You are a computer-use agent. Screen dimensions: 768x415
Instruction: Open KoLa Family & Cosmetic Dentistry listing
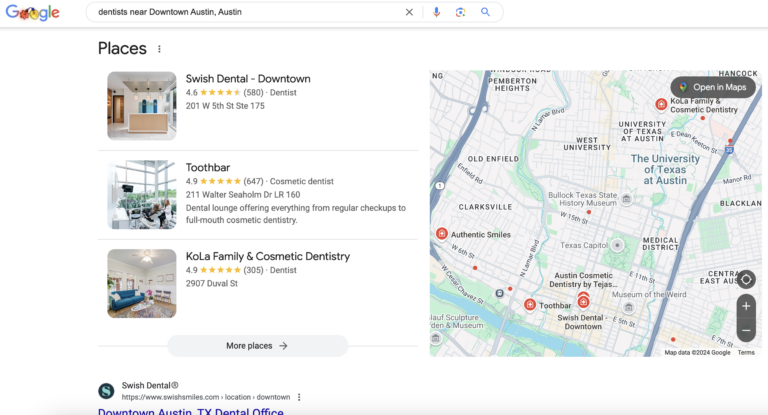[267, 256]
